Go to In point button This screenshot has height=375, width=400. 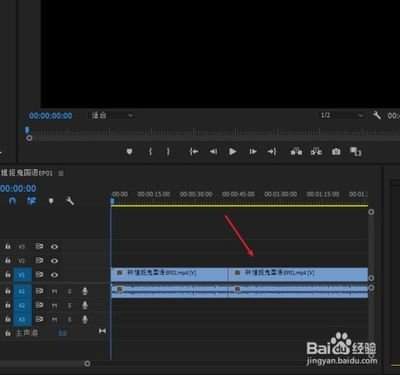click(x=194, y=152)
